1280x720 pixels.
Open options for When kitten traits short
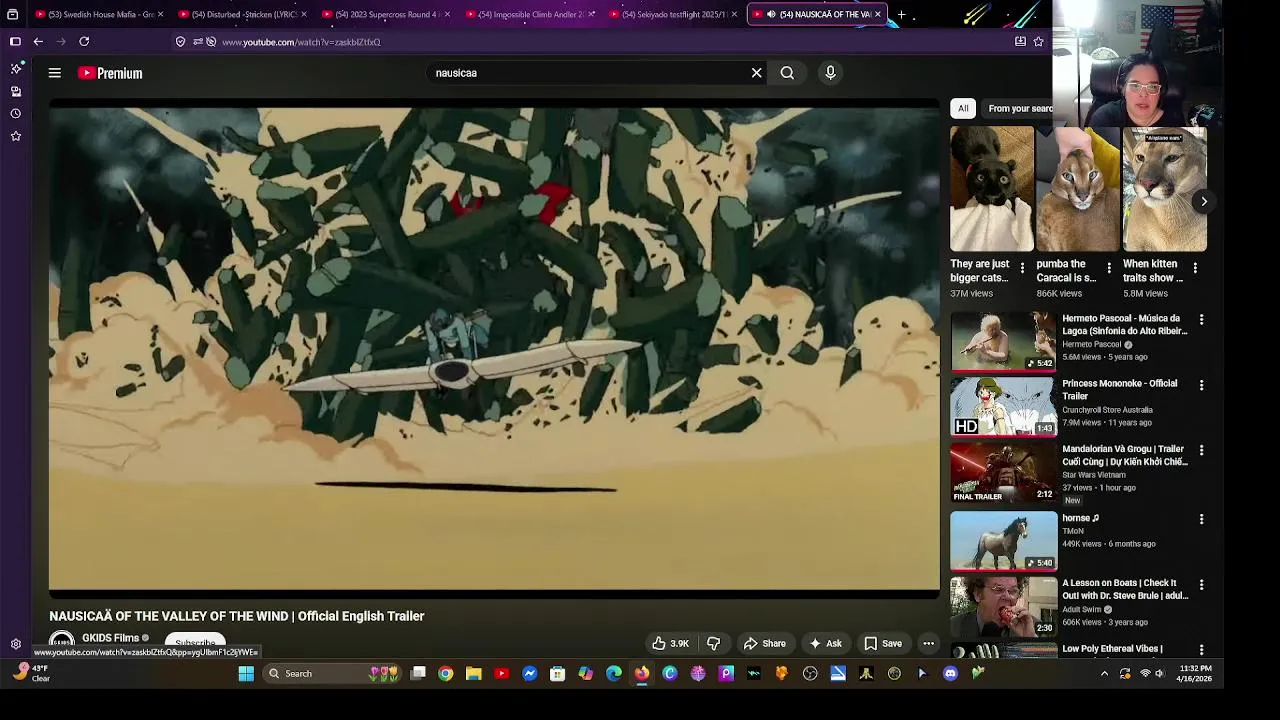tap(1195, 268)
